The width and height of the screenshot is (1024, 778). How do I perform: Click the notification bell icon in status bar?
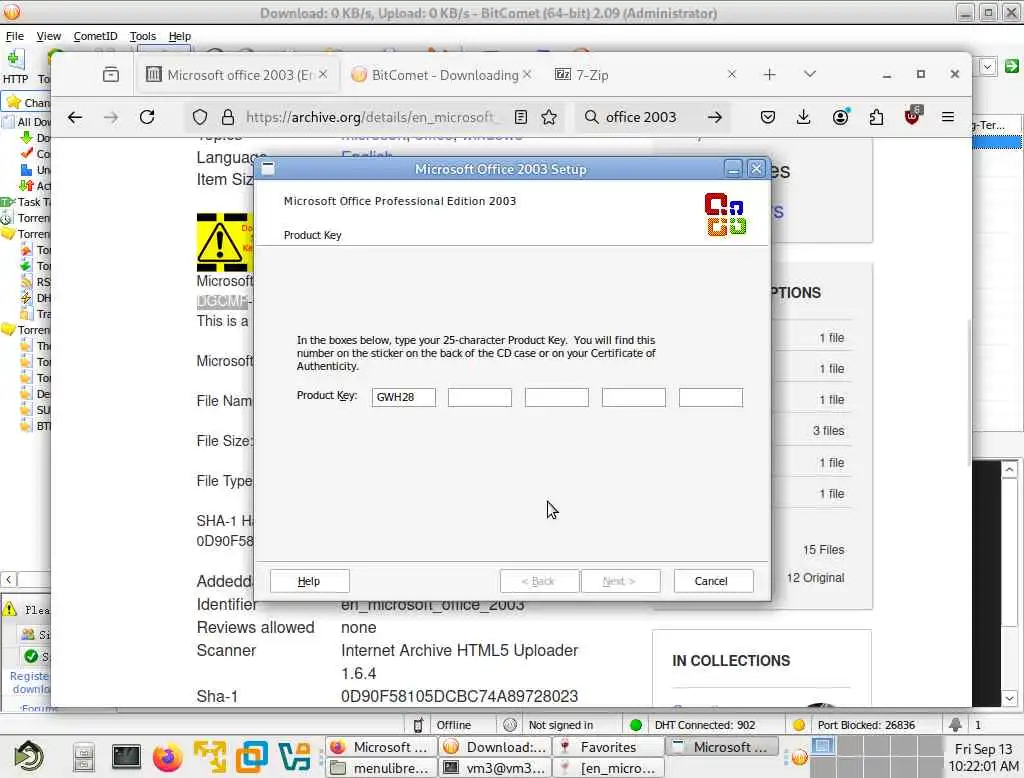point(955,724)
